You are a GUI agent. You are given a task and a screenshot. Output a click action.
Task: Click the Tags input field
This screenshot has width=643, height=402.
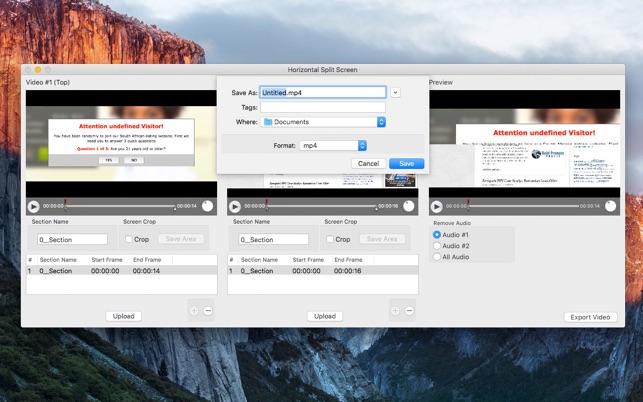point(322,107)
